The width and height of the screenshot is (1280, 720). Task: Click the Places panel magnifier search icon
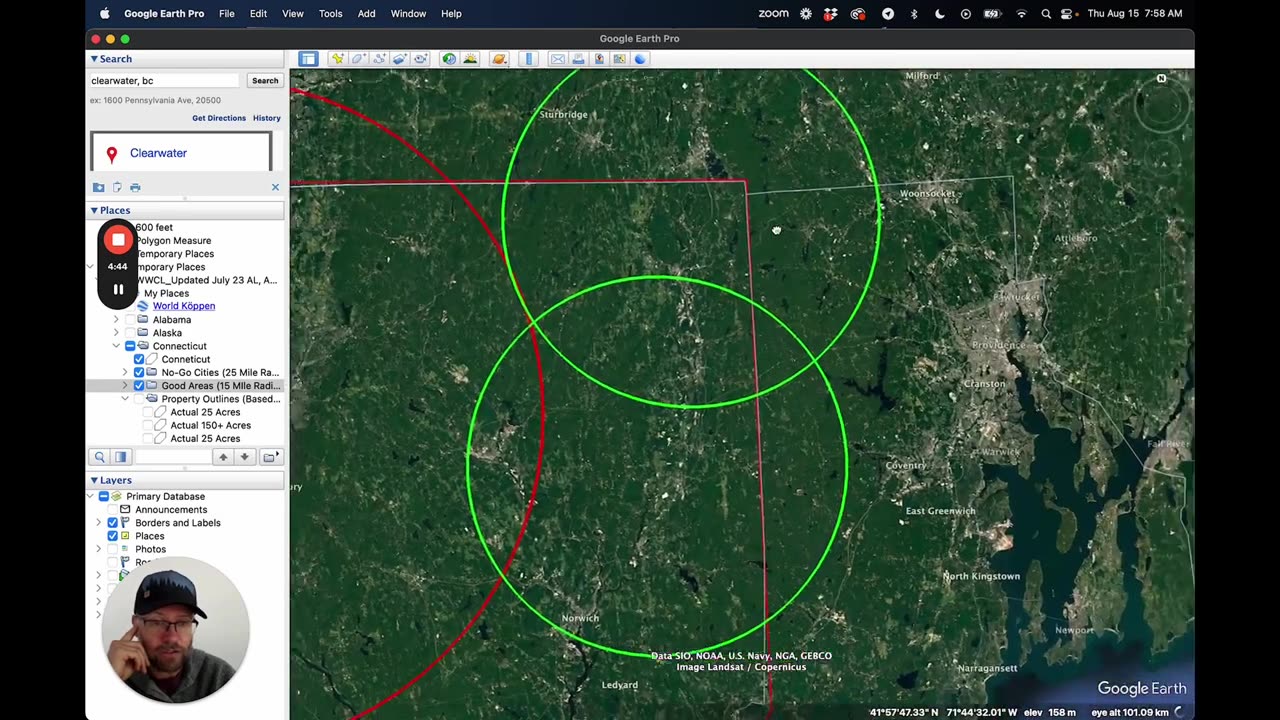click(x=99, y=457)
